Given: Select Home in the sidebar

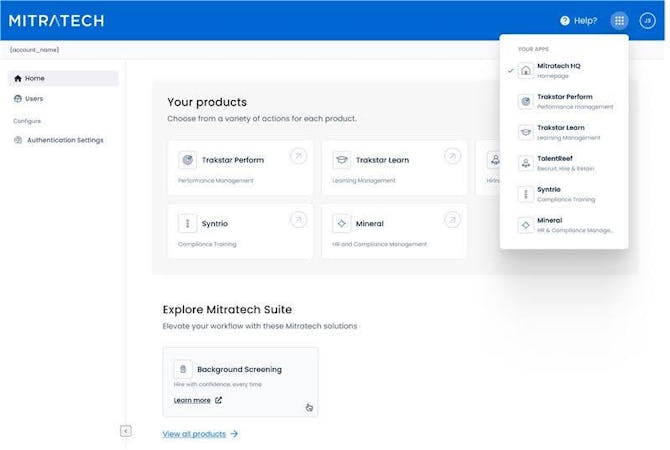Looking at the screenshot, I should [63, 78].
